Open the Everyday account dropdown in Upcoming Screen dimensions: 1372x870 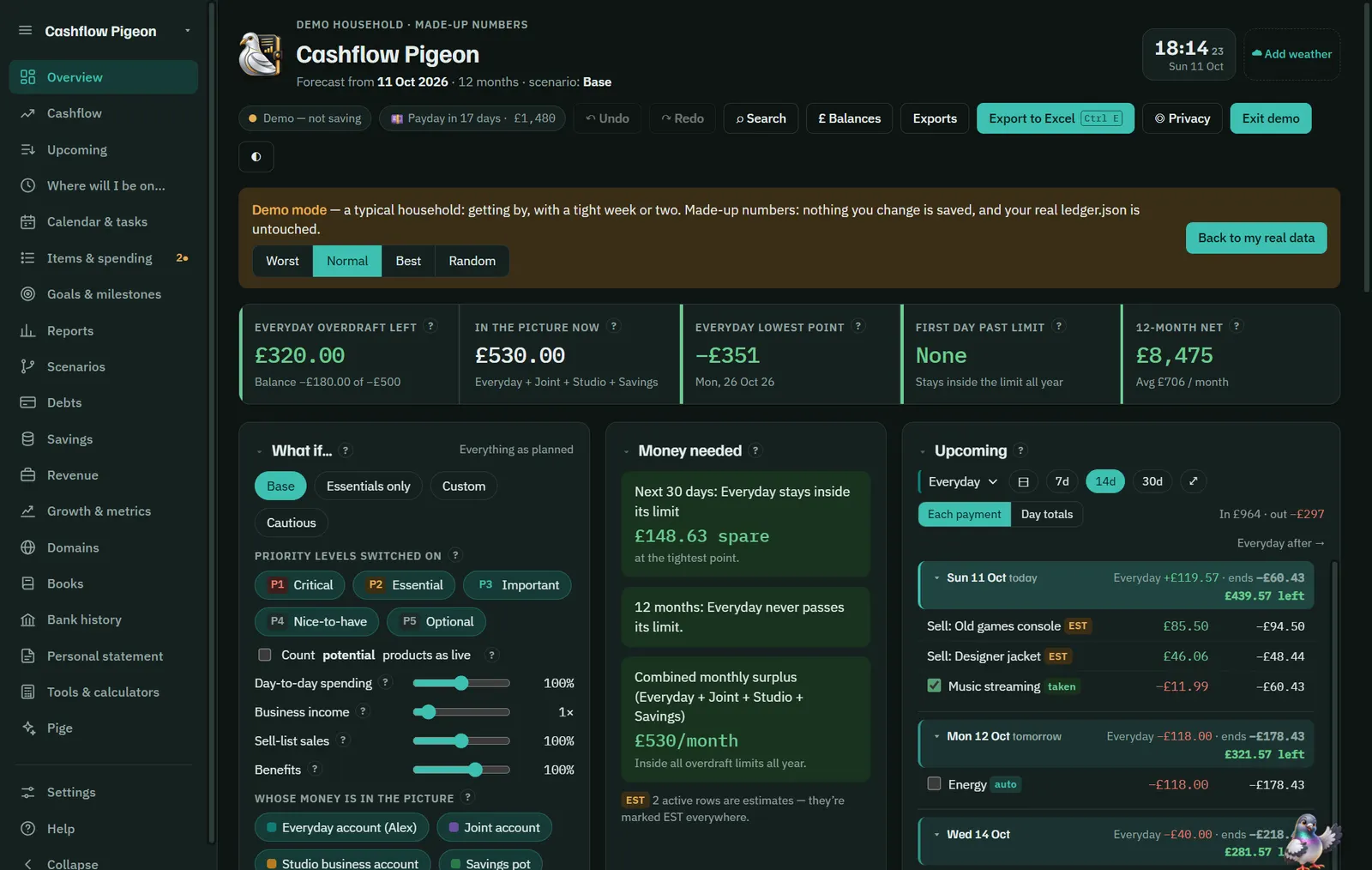point(962,481)
